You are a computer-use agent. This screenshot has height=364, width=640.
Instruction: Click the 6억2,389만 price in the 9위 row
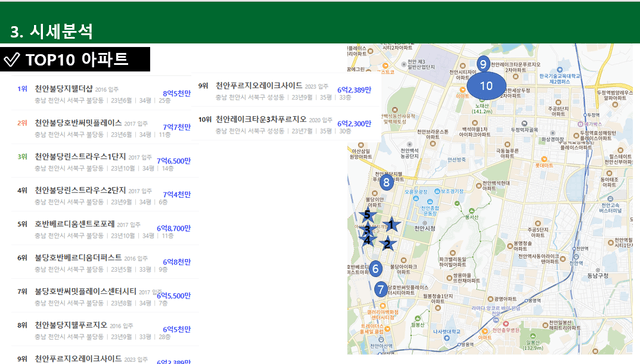[354, 90]
